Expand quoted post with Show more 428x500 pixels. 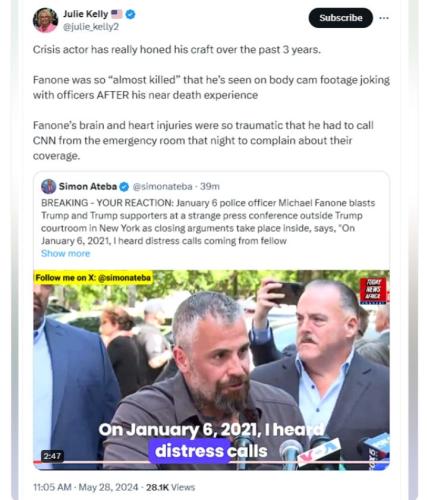pyautogui.click(x=66, y=253)
